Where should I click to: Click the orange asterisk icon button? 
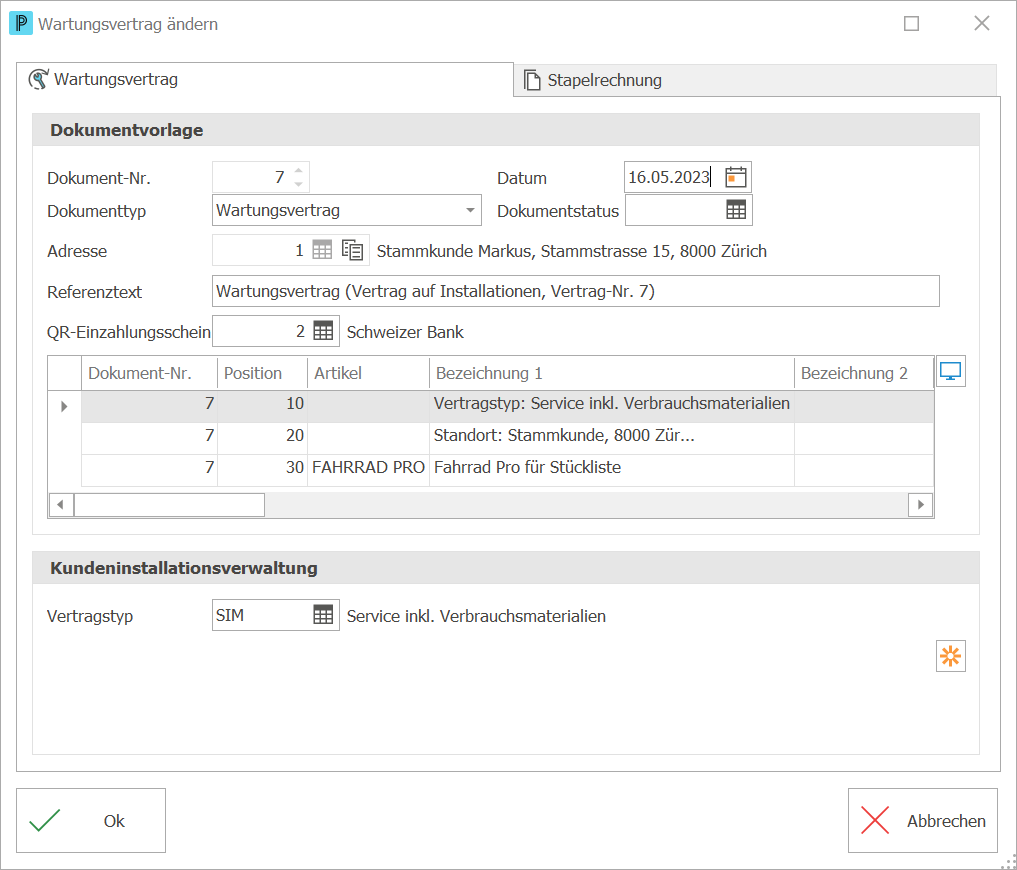click(x=950, y=656)
